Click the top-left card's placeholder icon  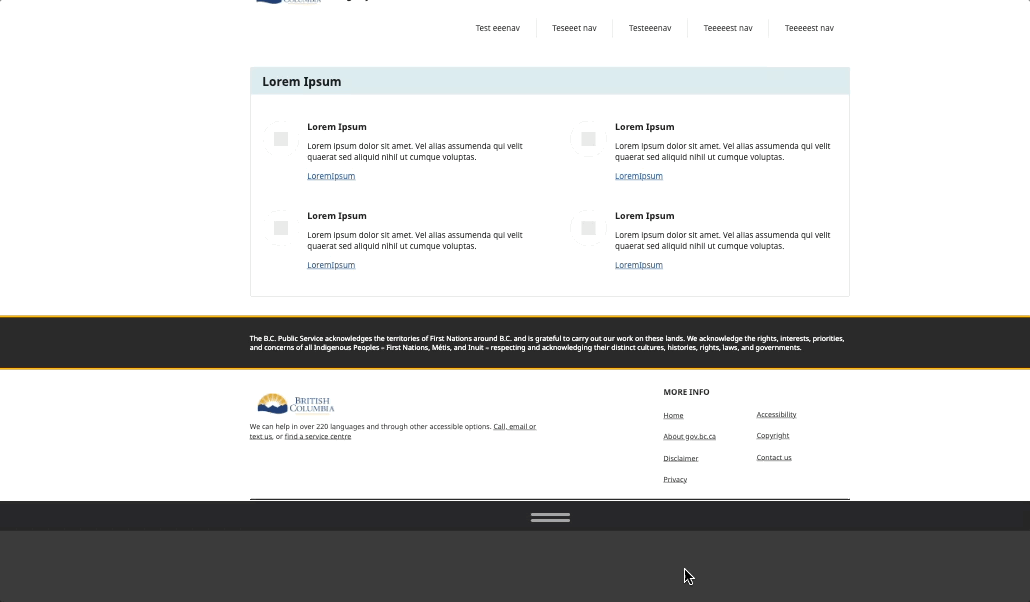click(281, 139)
